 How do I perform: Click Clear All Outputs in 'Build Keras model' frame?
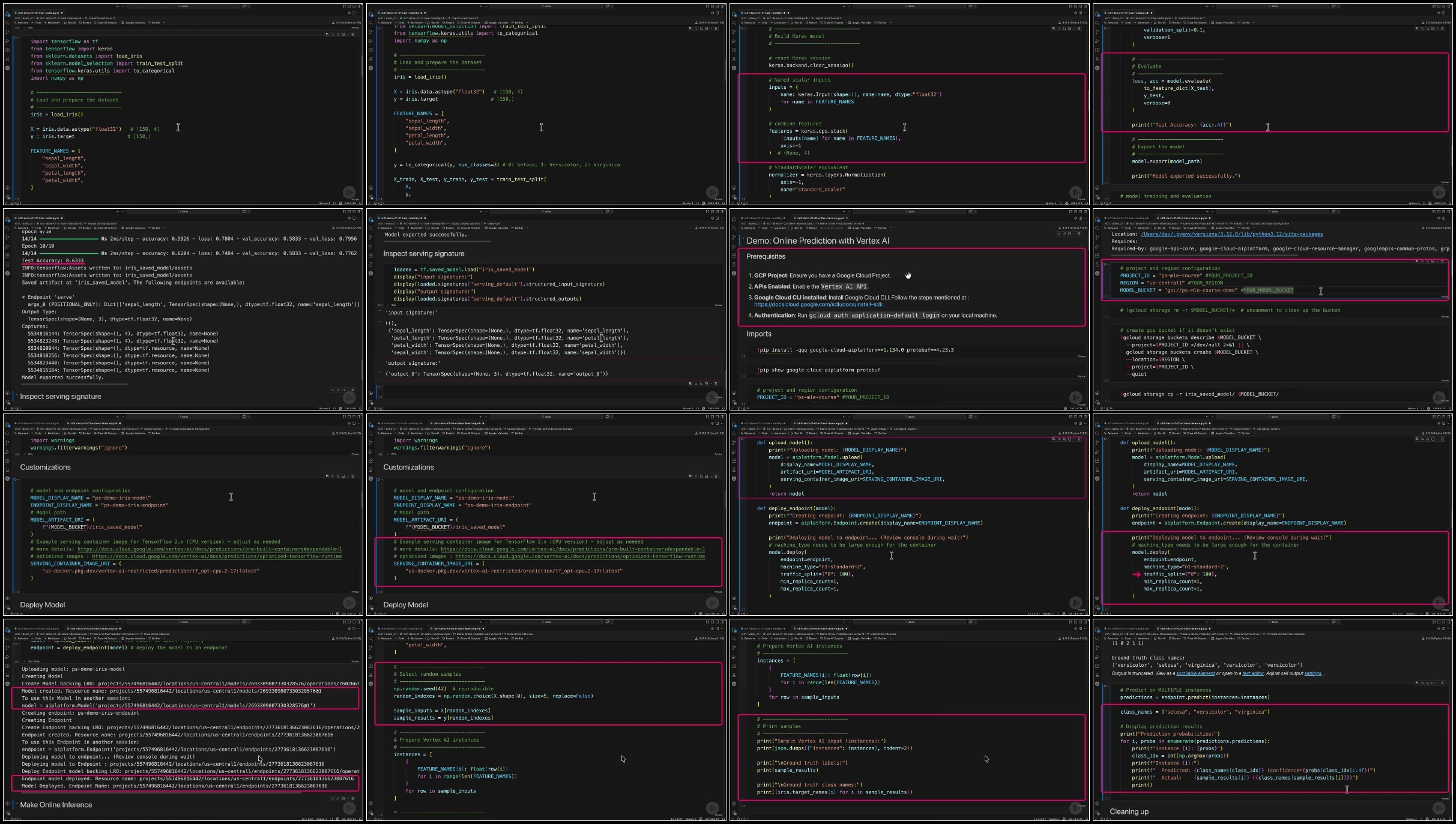832,23
